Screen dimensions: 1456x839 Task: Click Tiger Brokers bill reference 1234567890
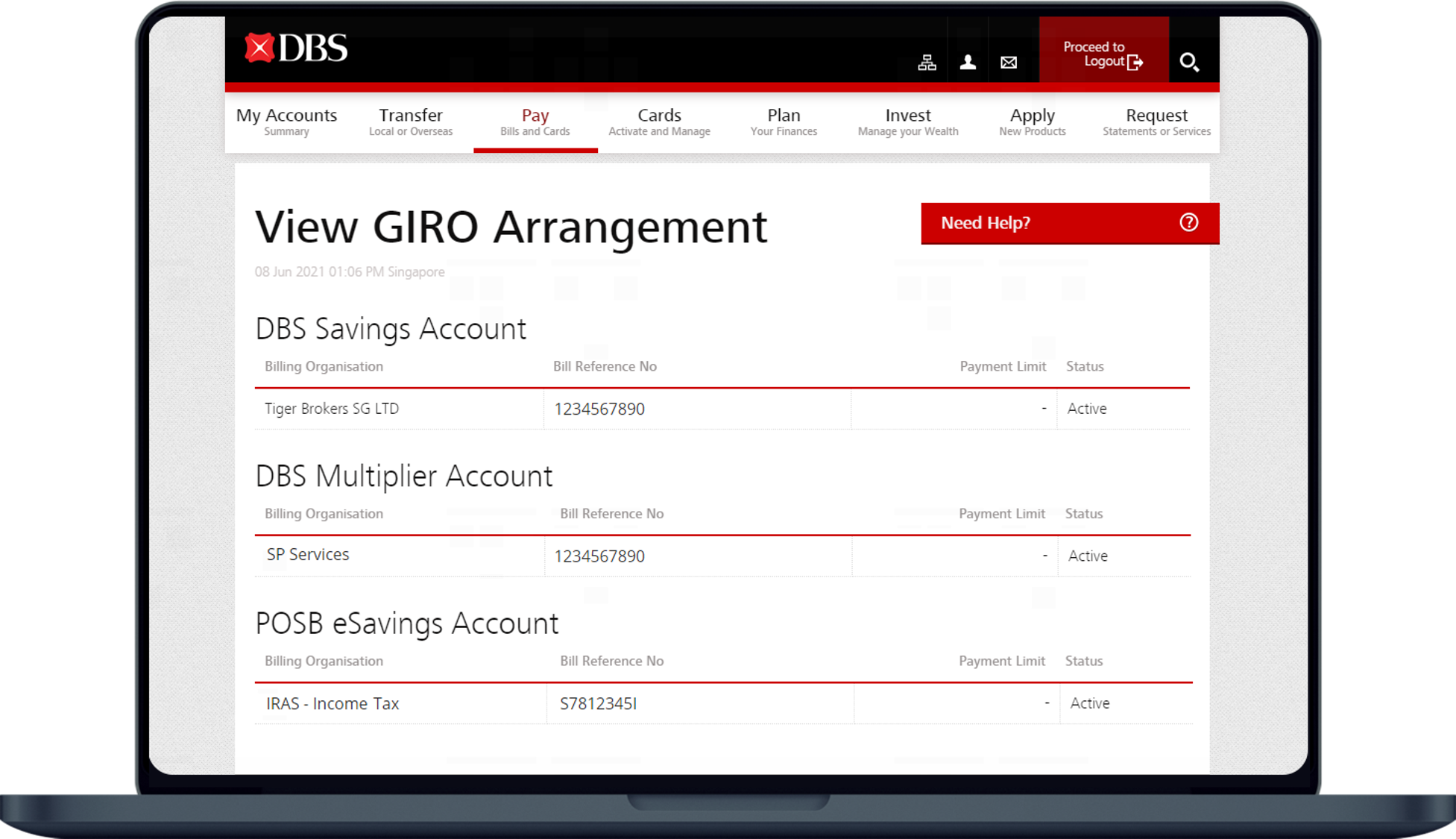coord(599,409)
